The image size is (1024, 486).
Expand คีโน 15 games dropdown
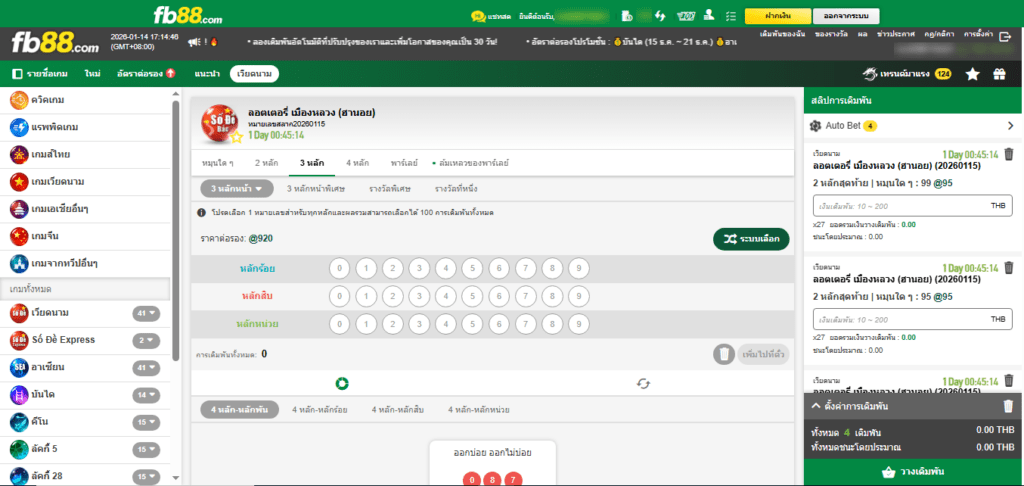146,423
